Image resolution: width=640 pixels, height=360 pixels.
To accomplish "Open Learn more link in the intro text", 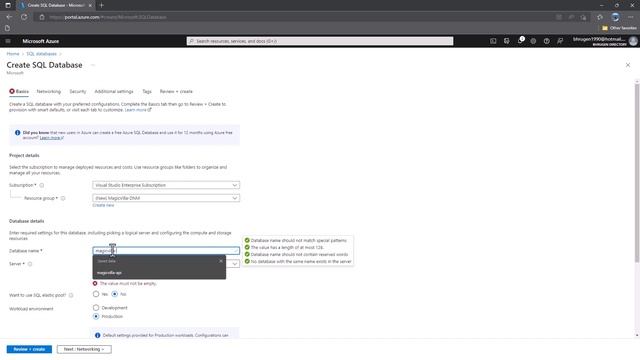I will coord(138,110).
